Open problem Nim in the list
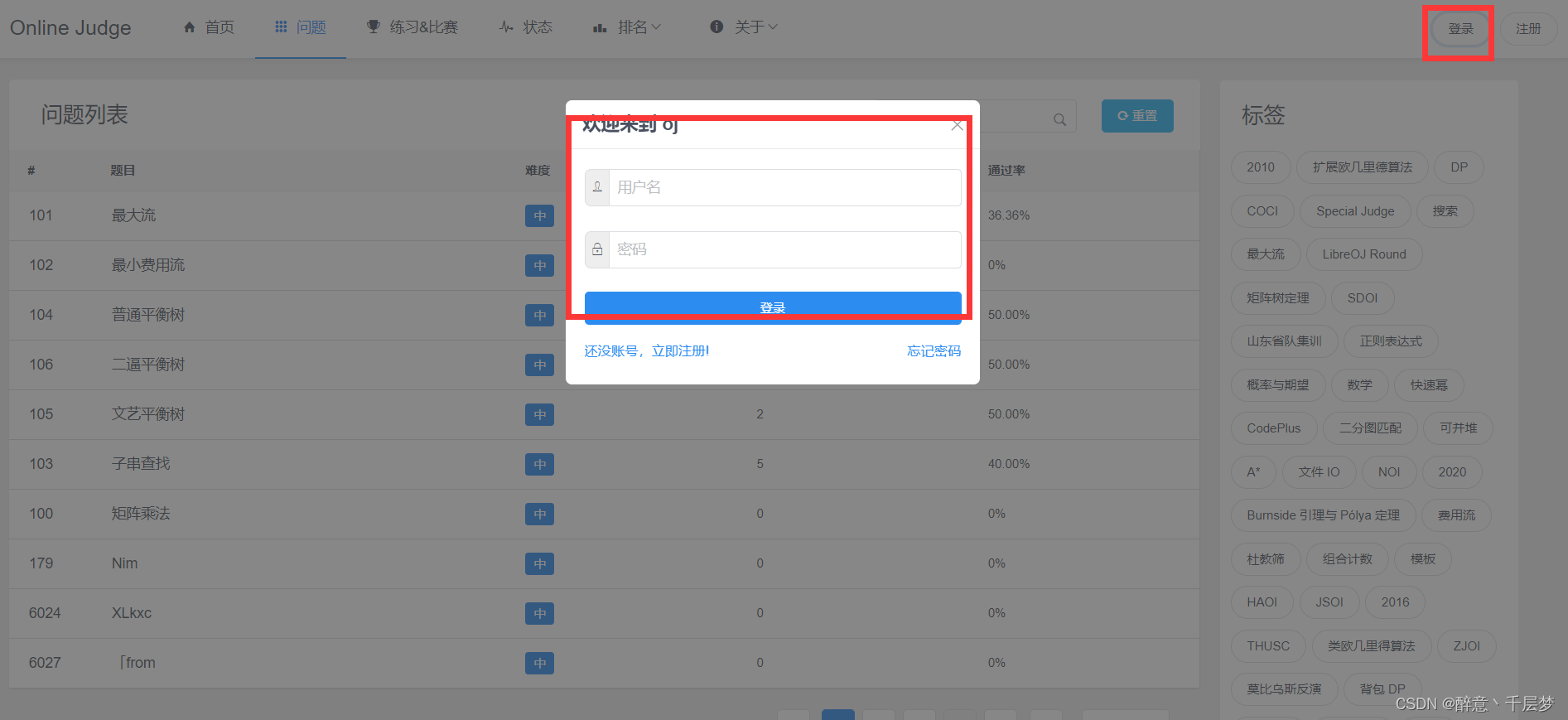 click(125, 563)
